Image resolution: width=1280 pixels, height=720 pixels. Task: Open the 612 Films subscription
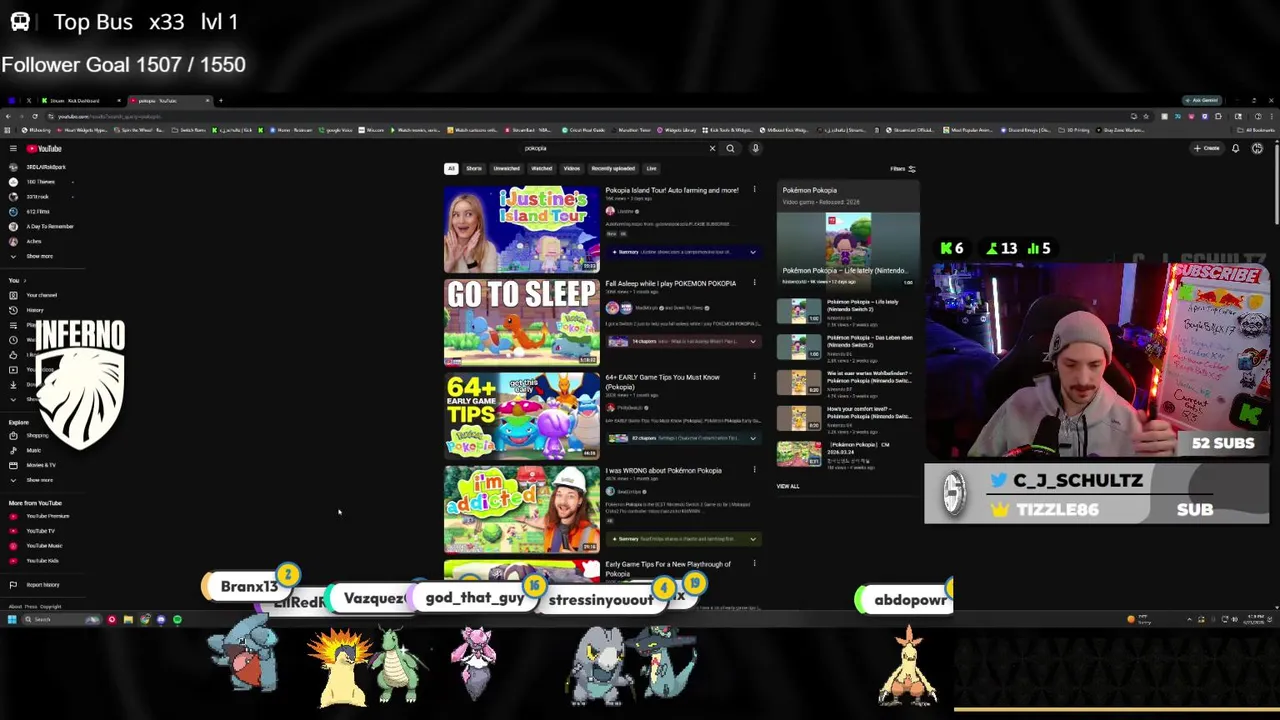pyautogui.click(x=30, y=212)
